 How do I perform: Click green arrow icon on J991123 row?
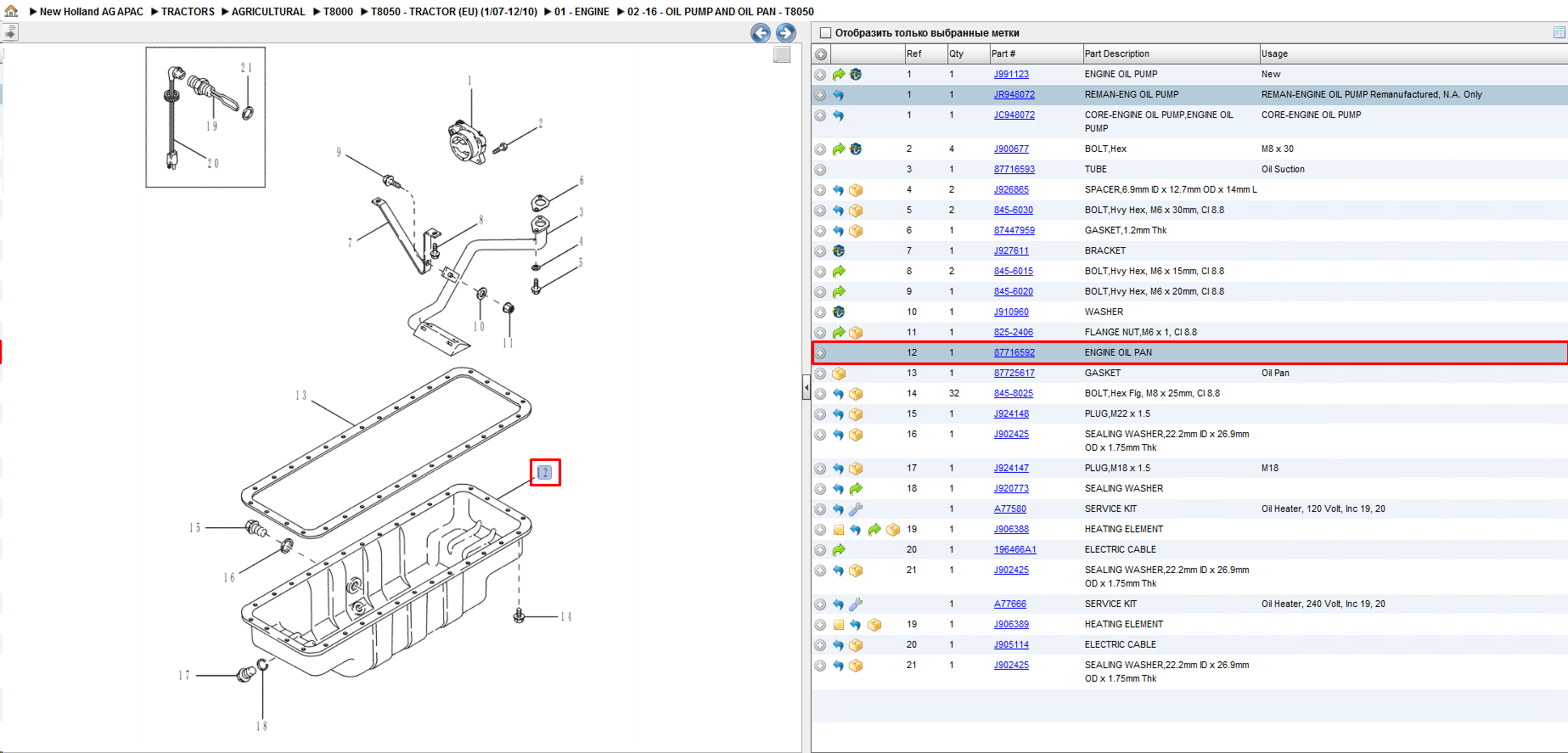[839, 75]
